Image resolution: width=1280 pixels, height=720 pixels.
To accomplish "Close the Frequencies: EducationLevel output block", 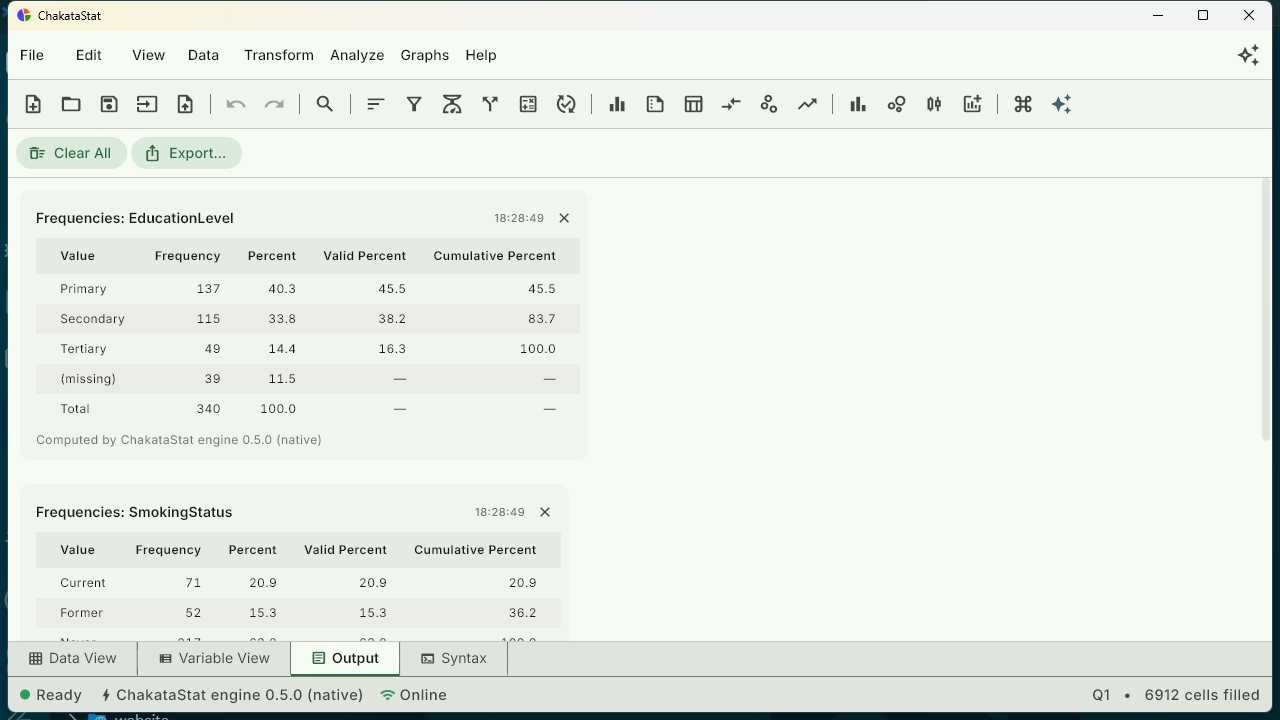I will pos(564,218).
